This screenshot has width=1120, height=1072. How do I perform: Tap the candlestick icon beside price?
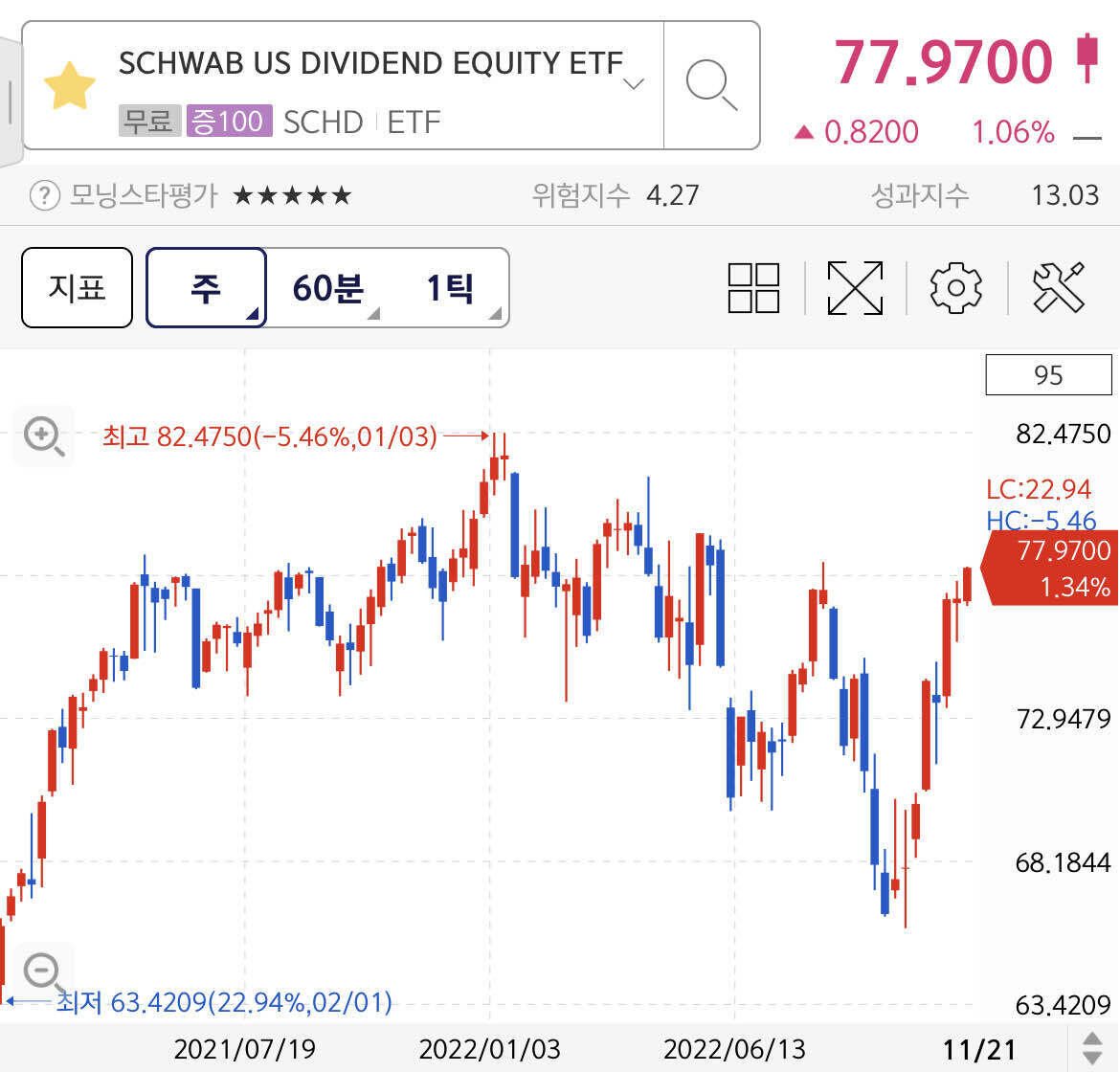coord(1086,59)
